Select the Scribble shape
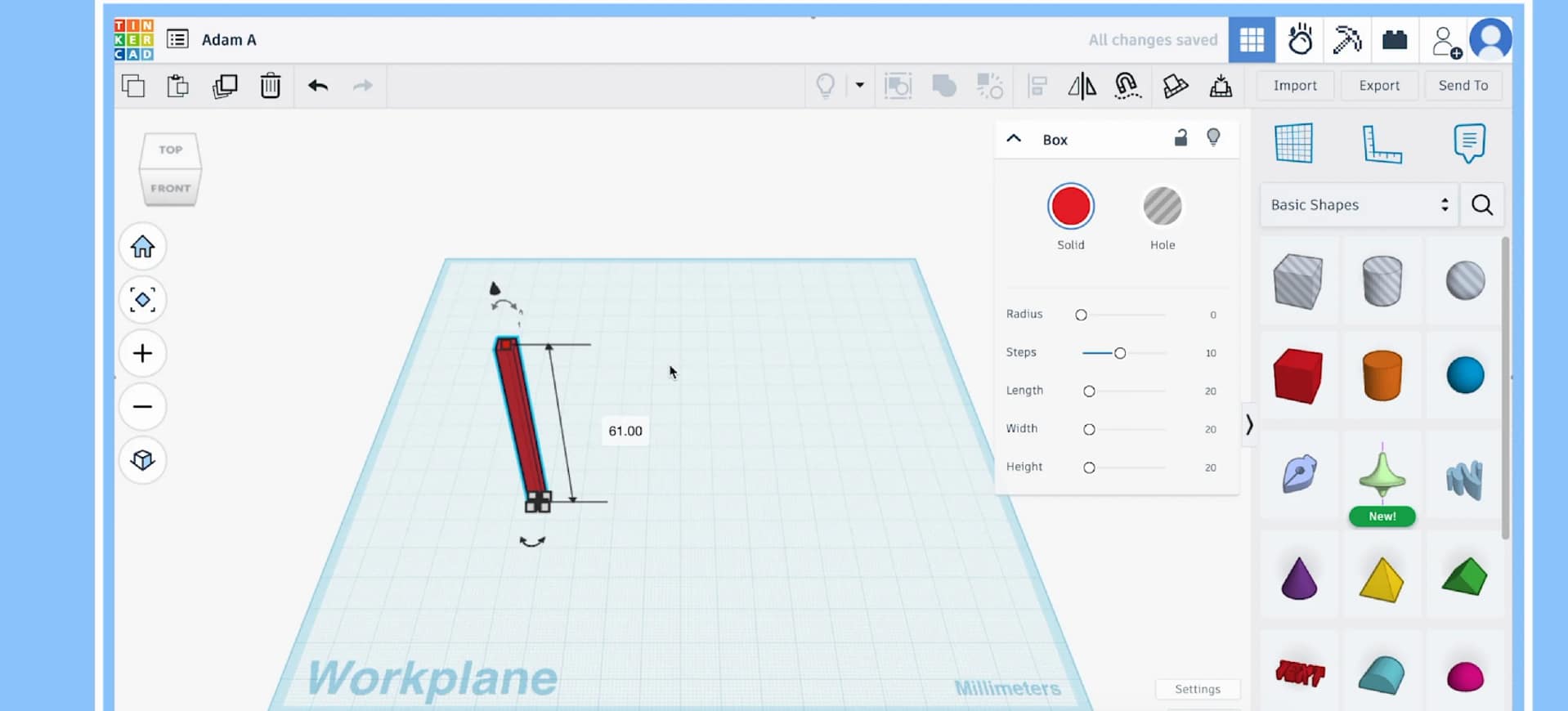This screenshot has height=711, width=1568. click(1299, 474)
